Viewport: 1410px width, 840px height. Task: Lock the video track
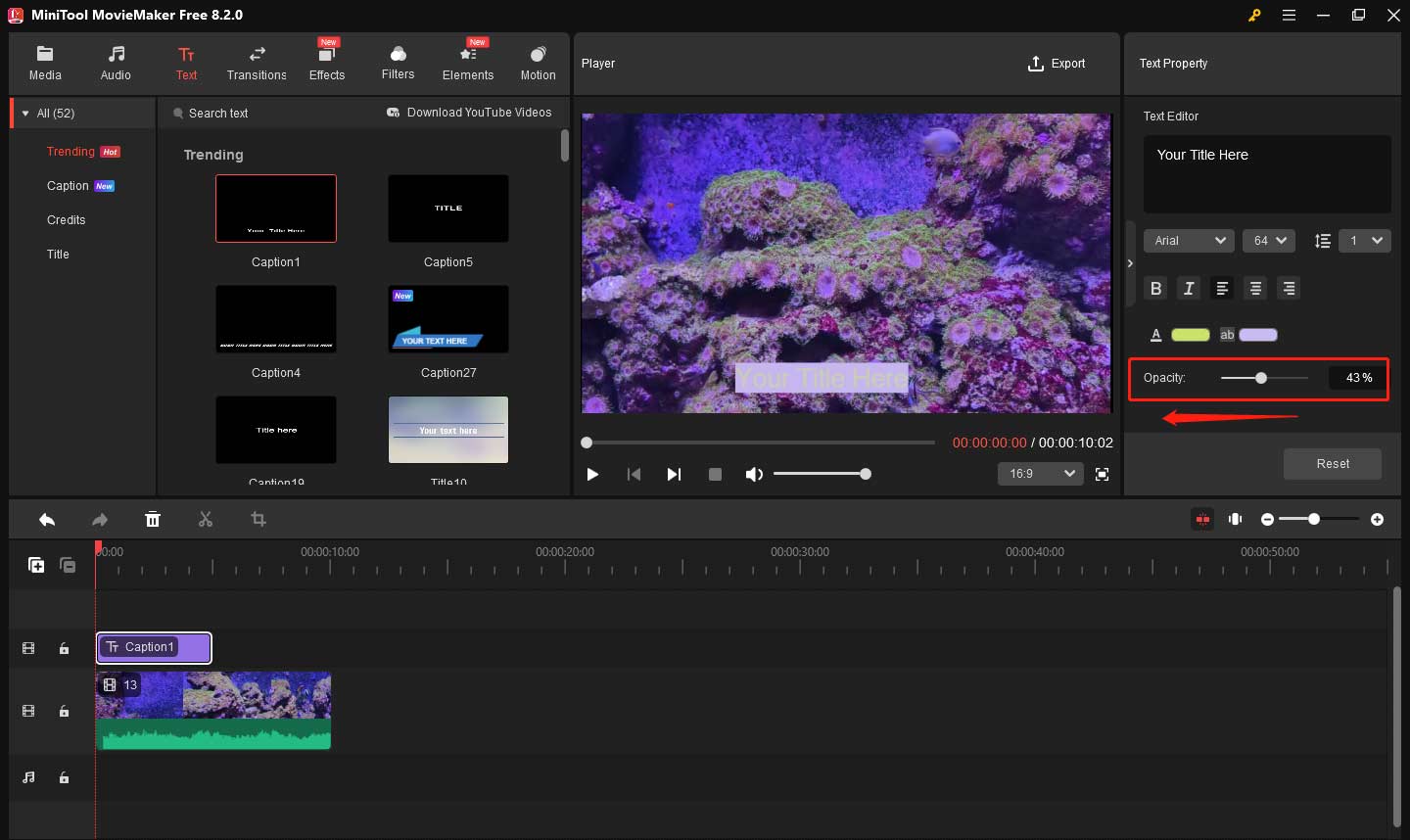coord(64,711)
